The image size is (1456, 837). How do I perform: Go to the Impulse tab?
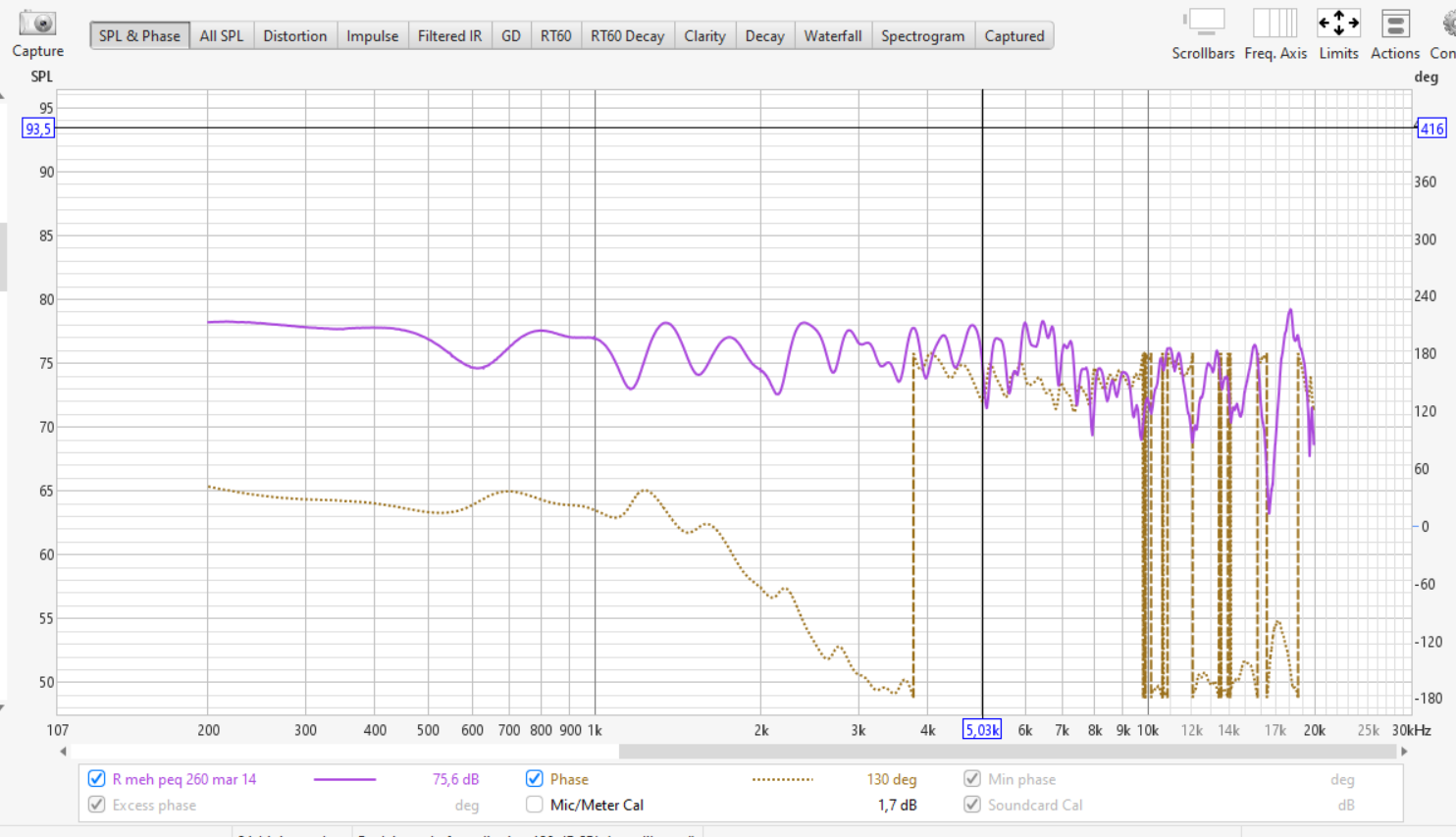[372, 35]
